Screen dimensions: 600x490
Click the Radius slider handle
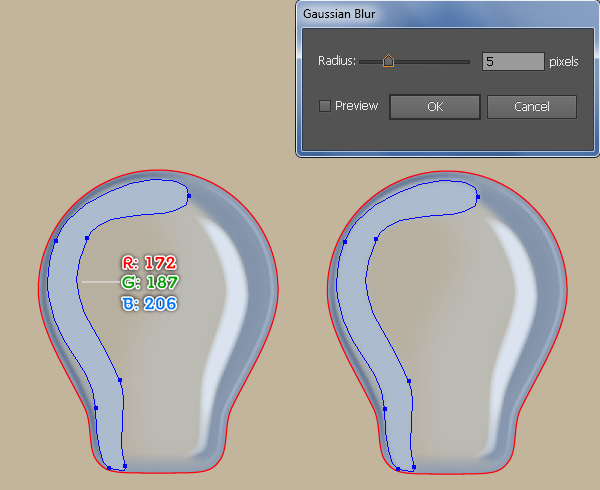pos(388,61)
